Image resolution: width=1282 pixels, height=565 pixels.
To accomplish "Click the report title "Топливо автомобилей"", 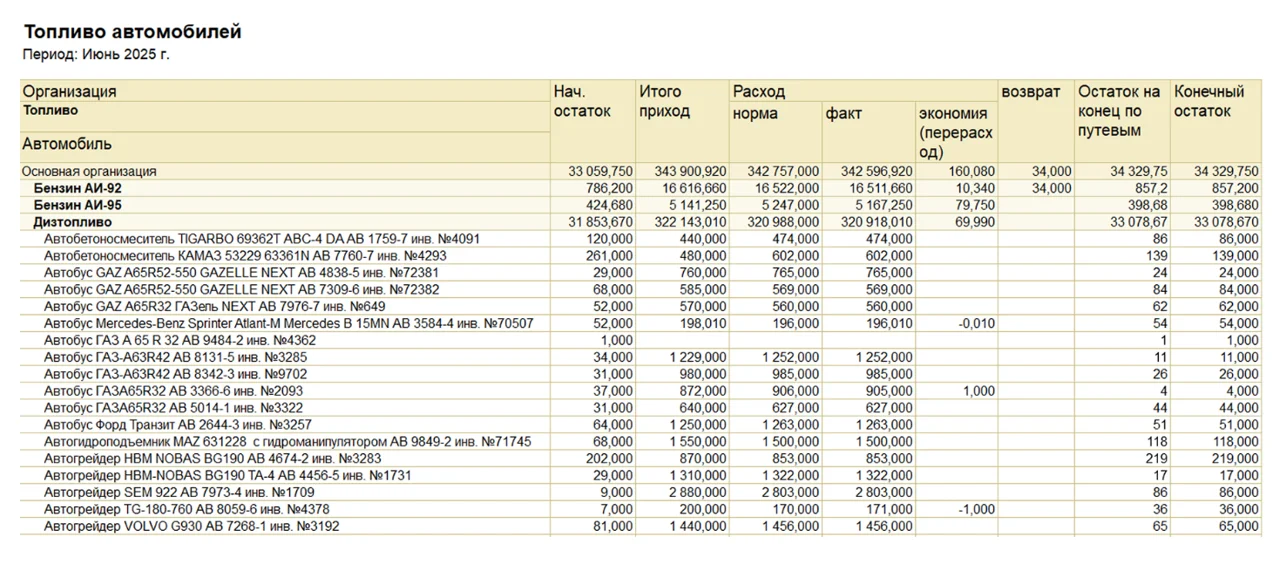I will [x=133, y=32].
